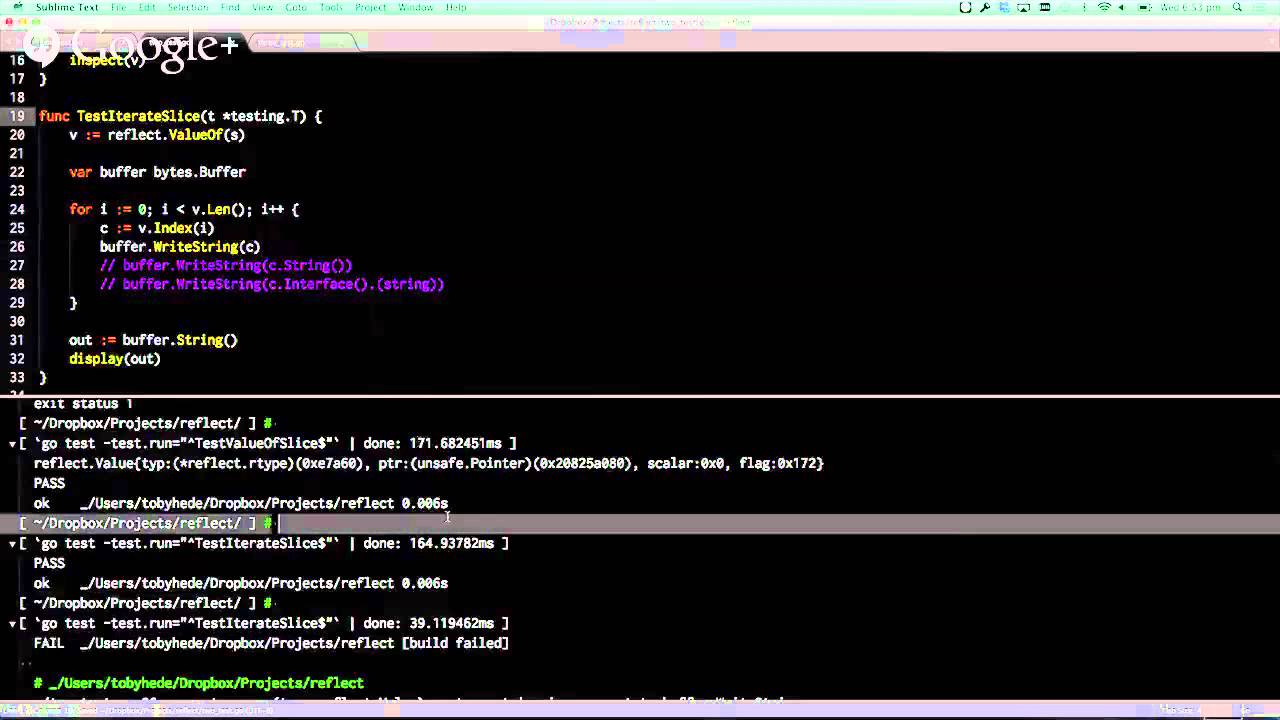Open the Goto menu
Viewport: 1280px width, 720px height.
(x=296, y=7)
